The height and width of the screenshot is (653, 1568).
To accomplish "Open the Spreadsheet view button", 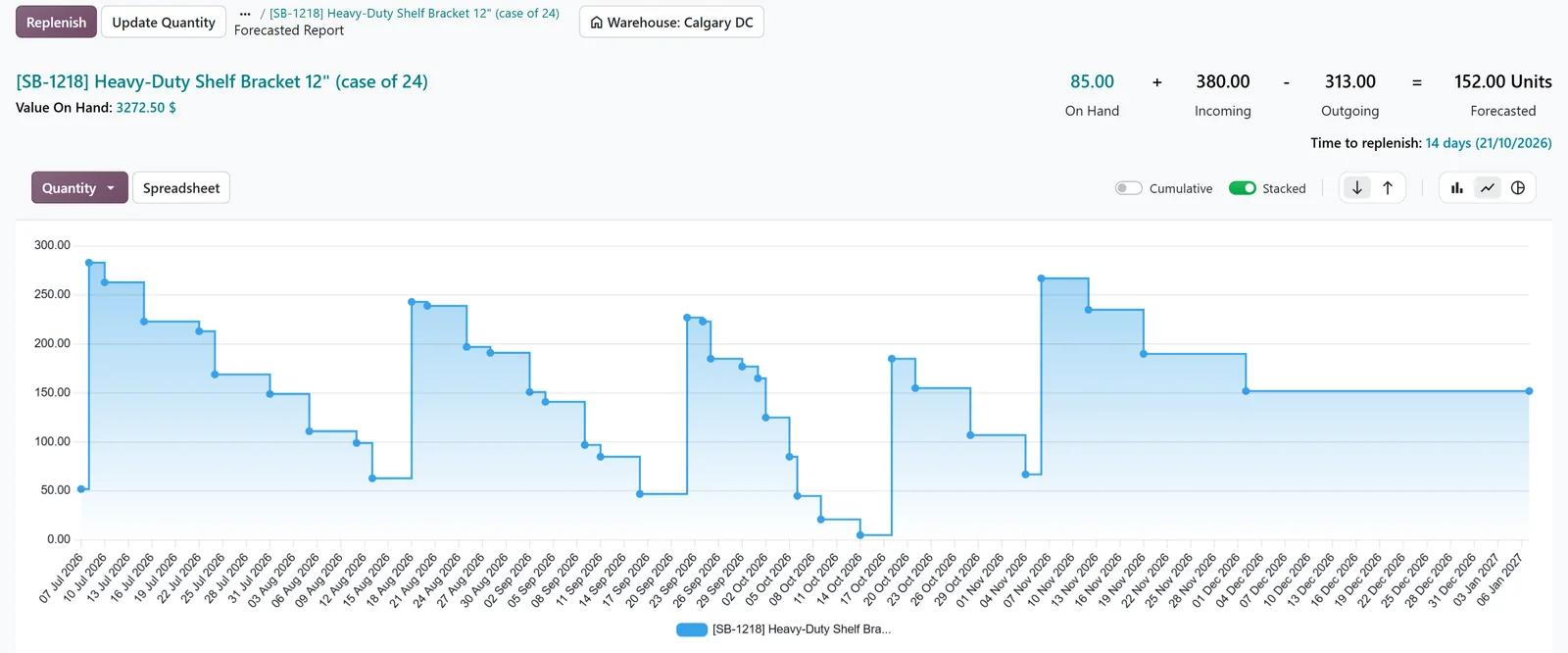I will coord(181,188).
